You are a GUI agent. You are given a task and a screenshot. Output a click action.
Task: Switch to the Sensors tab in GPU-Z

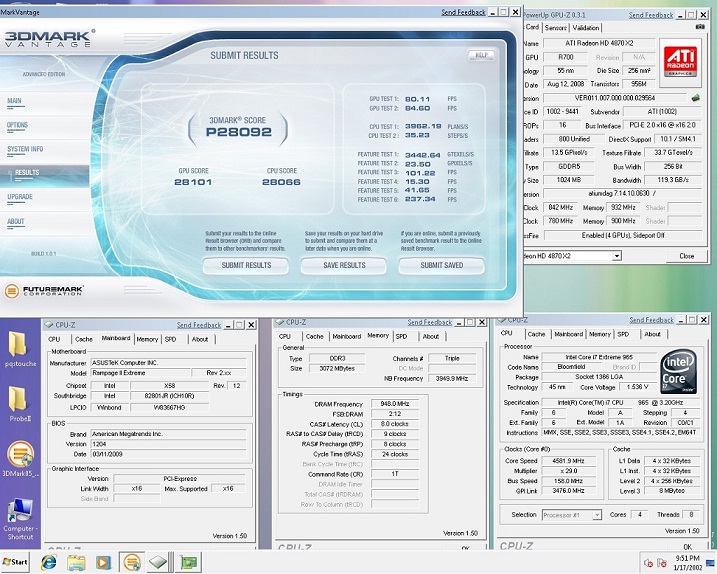point(556,28)
